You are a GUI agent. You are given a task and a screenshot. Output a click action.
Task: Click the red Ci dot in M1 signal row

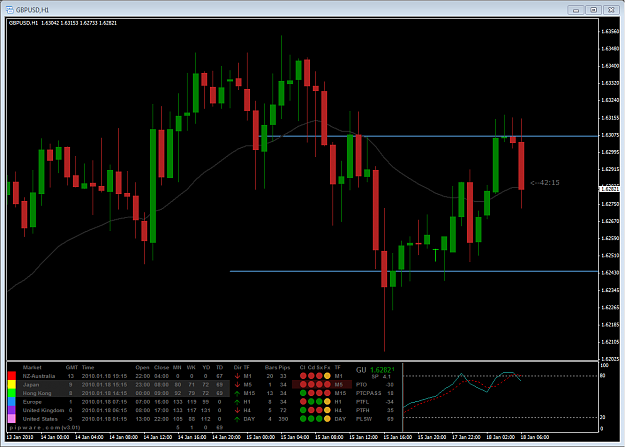(x=303, y=376)
